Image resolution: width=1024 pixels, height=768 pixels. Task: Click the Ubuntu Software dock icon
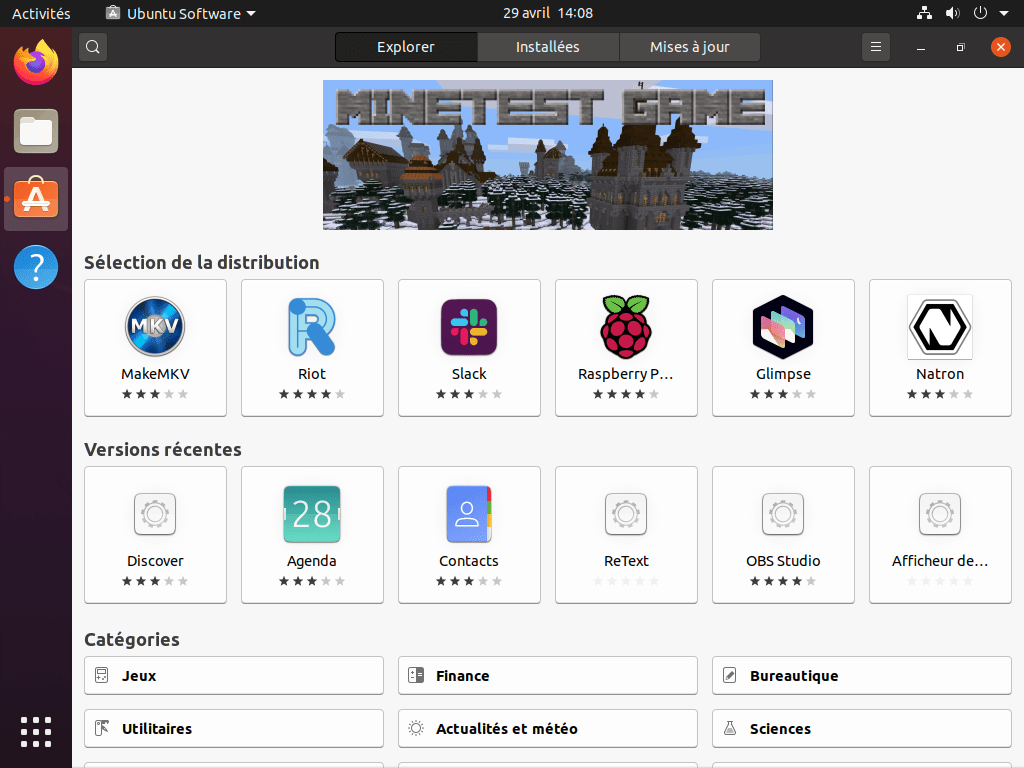pyautogui.click(x=36, y=199)
